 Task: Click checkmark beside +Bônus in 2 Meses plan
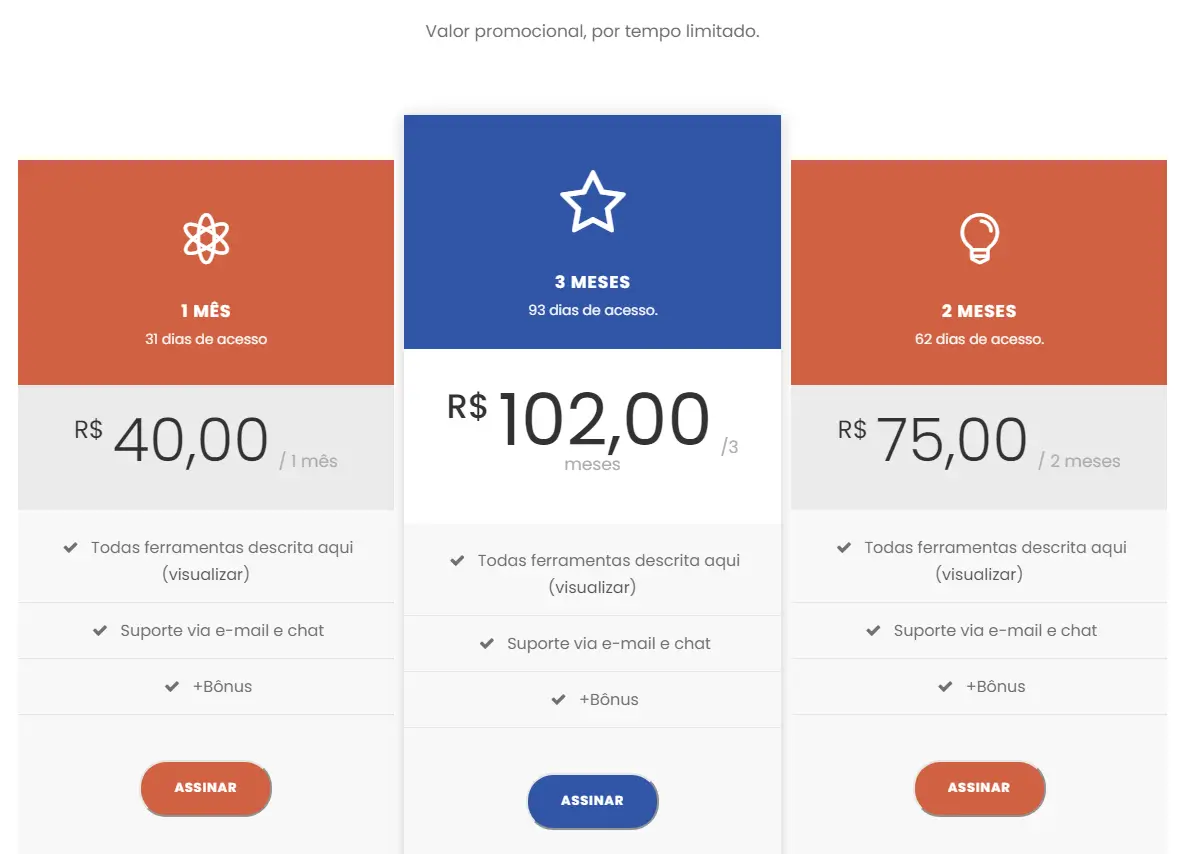[x=945, y=687]
